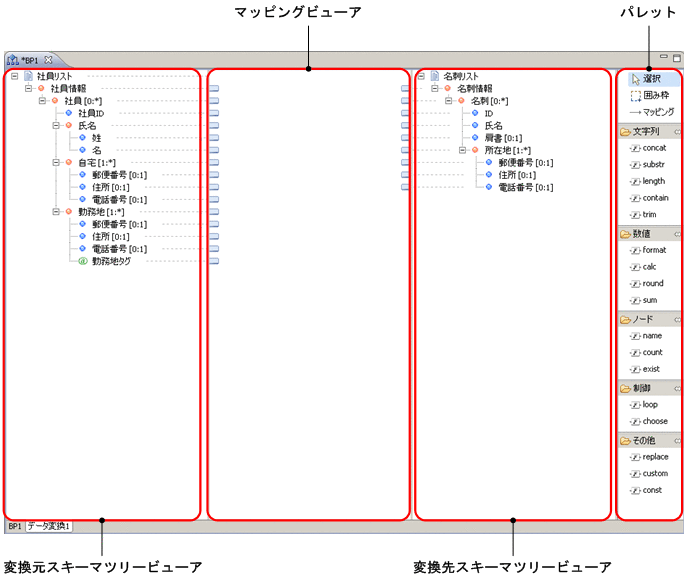Click the 名刺リスト document icon
The width and height of the screenshot is (687, 579).
pos(435,76)
